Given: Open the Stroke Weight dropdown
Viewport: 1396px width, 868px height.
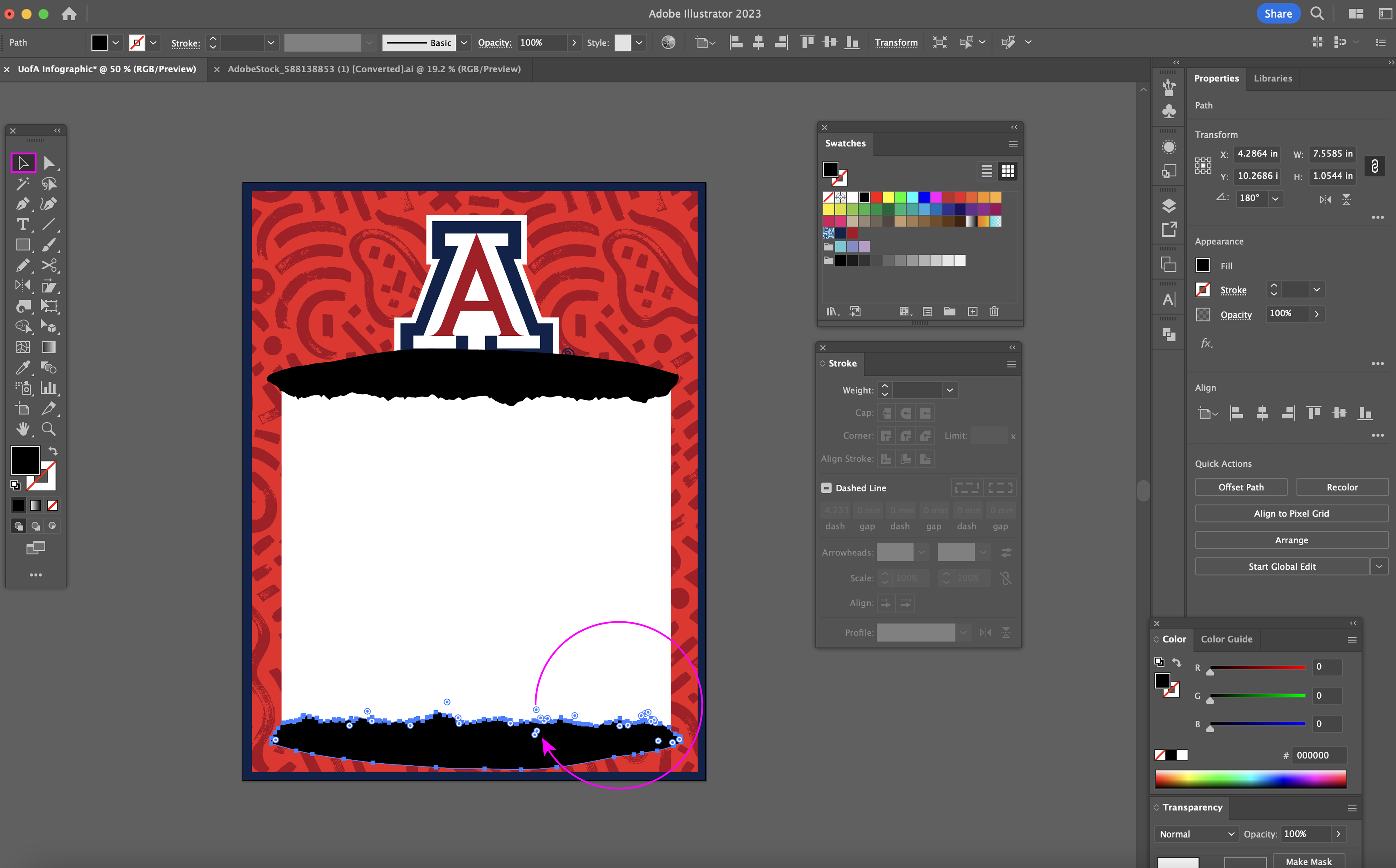Looking at the screenshot, I should (x=950, y=390).
